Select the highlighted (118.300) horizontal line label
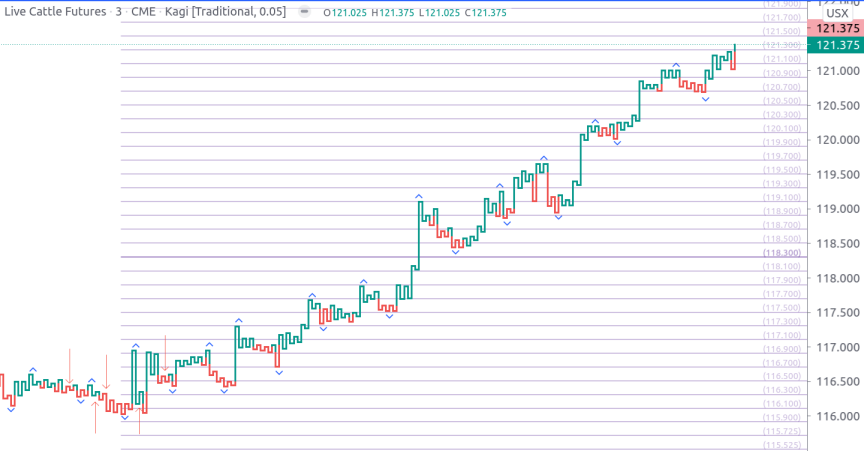 coord(782,253)
